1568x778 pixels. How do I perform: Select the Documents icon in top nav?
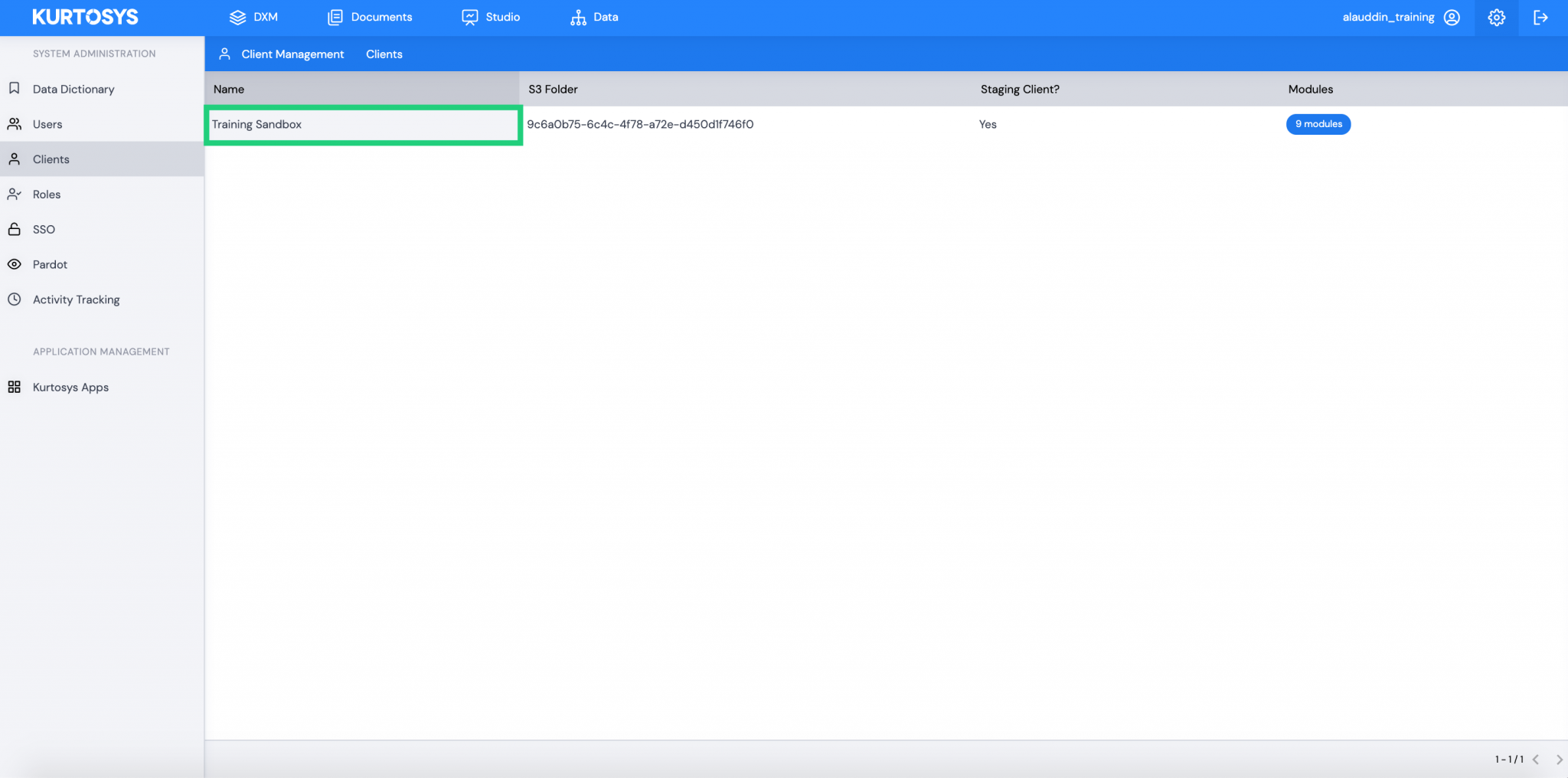point(335,17)
